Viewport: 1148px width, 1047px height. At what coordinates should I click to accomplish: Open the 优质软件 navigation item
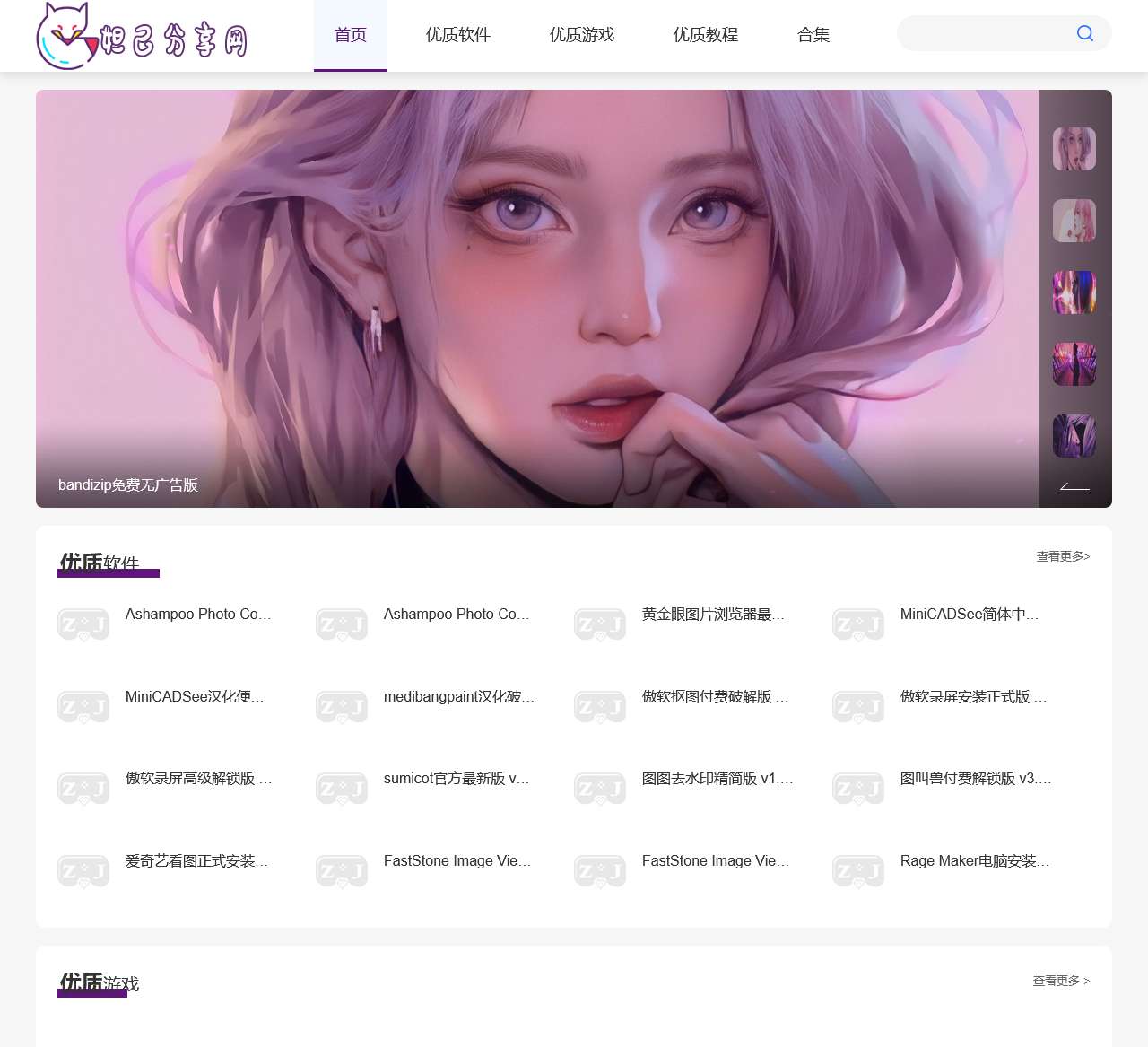coord(458,35)
